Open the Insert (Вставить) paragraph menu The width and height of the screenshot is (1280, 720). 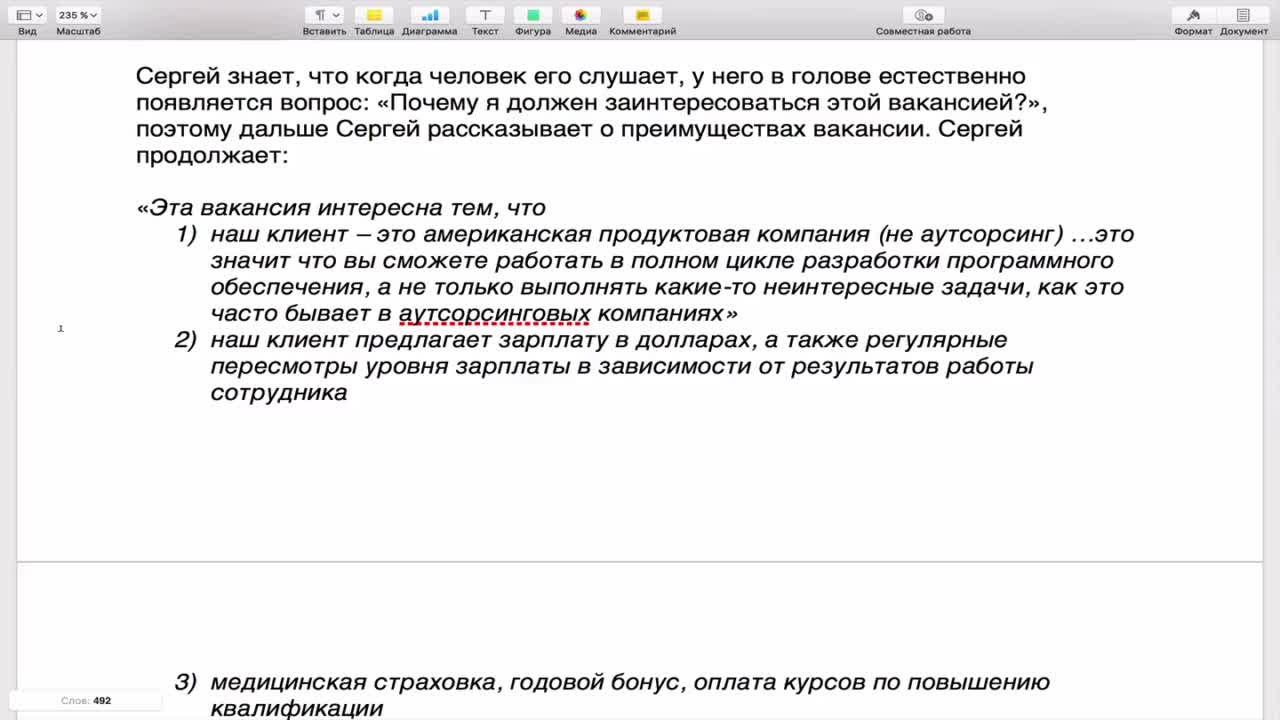(x=324, y=15)
